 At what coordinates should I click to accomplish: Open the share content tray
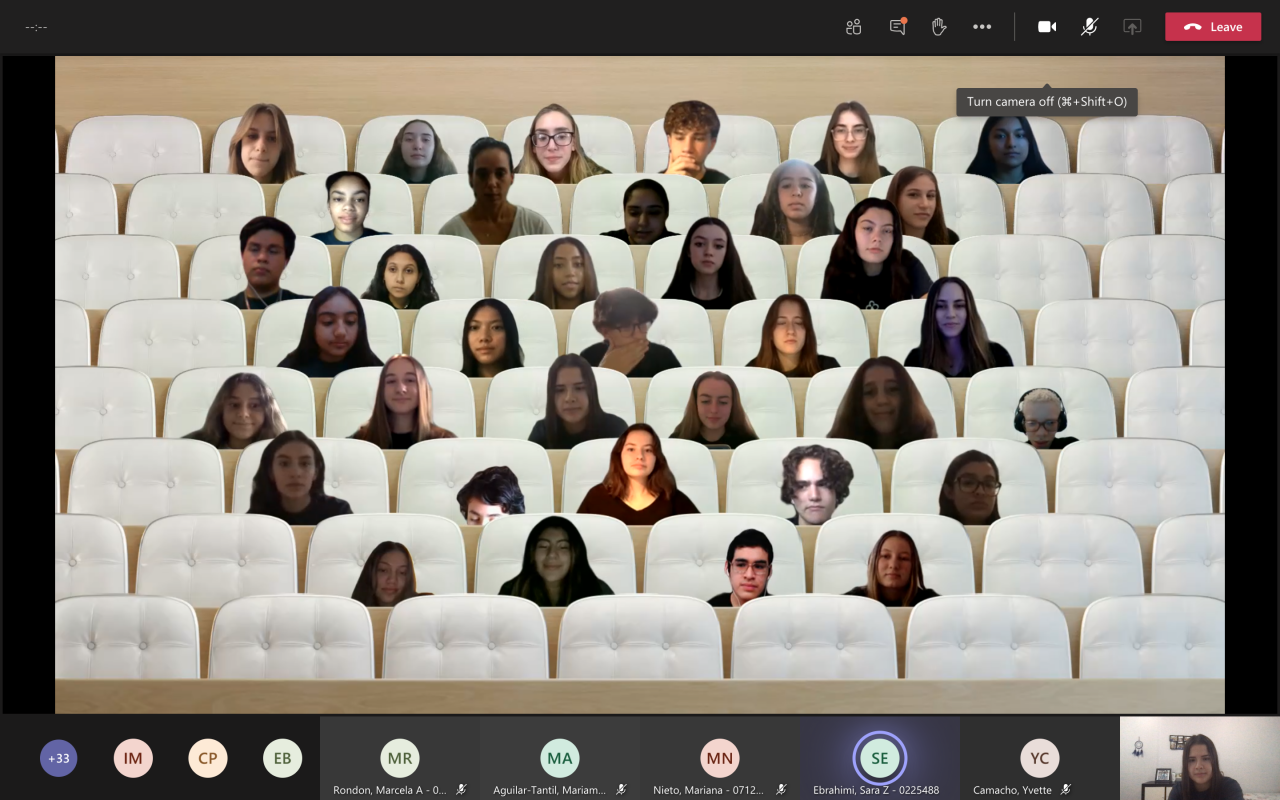click(1132, 27)
